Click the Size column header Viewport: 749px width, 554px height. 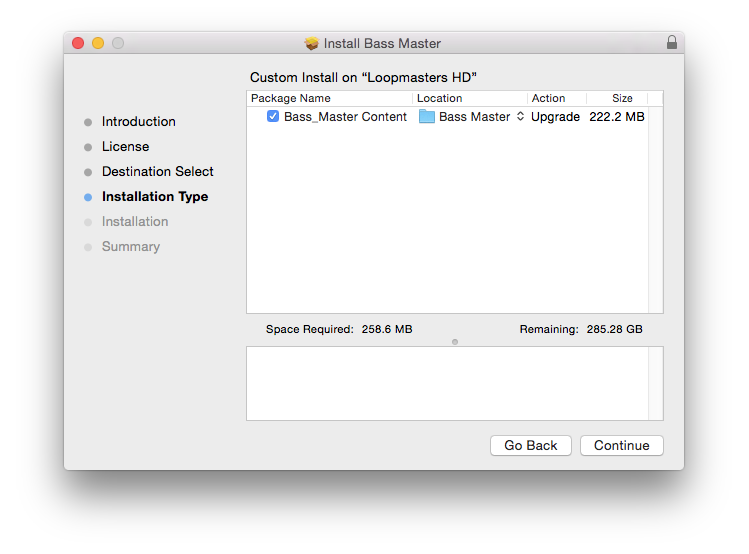point(622,99)
